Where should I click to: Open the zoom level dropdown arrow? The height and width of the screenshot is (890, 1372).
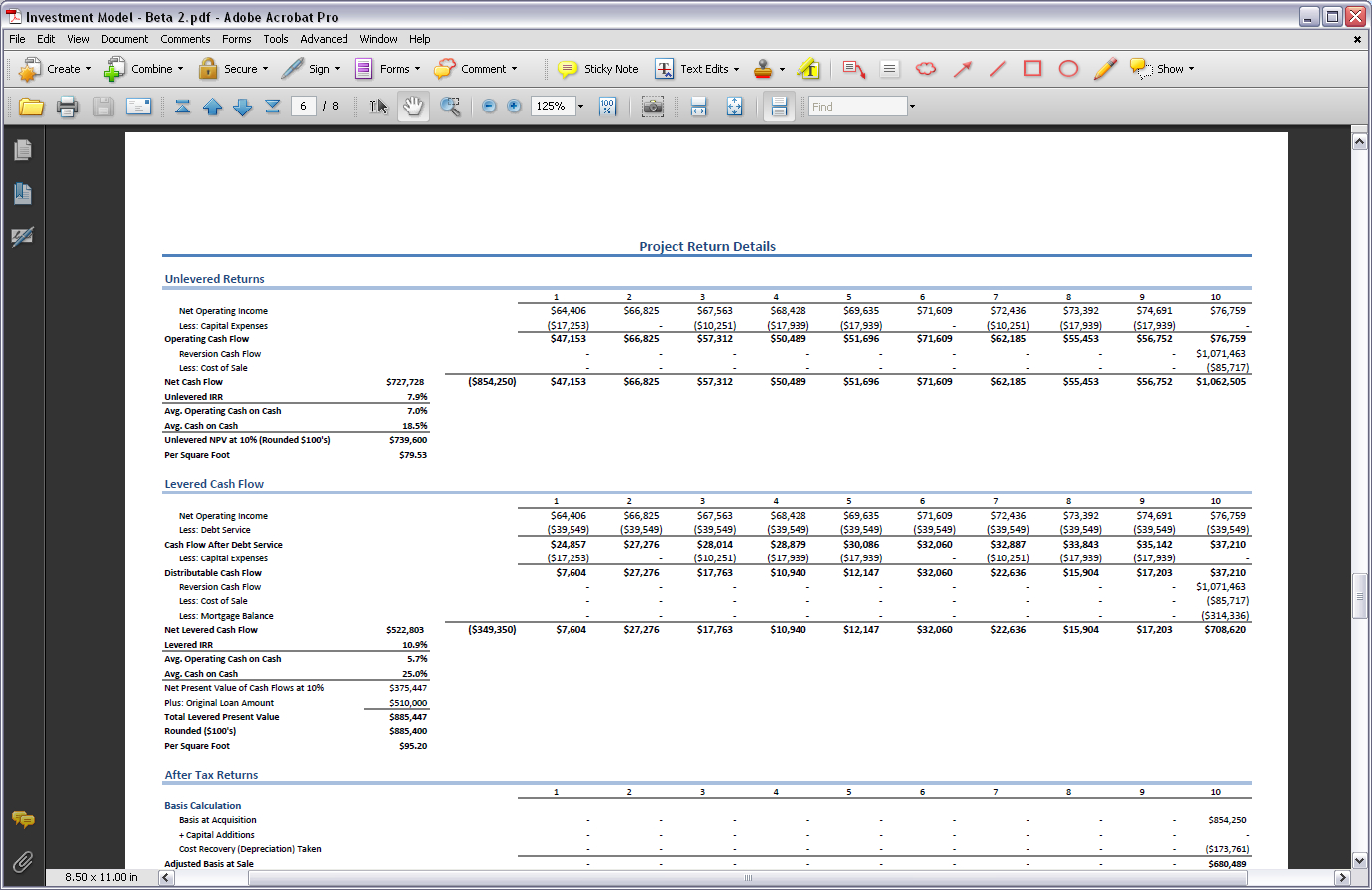(581, 107)
